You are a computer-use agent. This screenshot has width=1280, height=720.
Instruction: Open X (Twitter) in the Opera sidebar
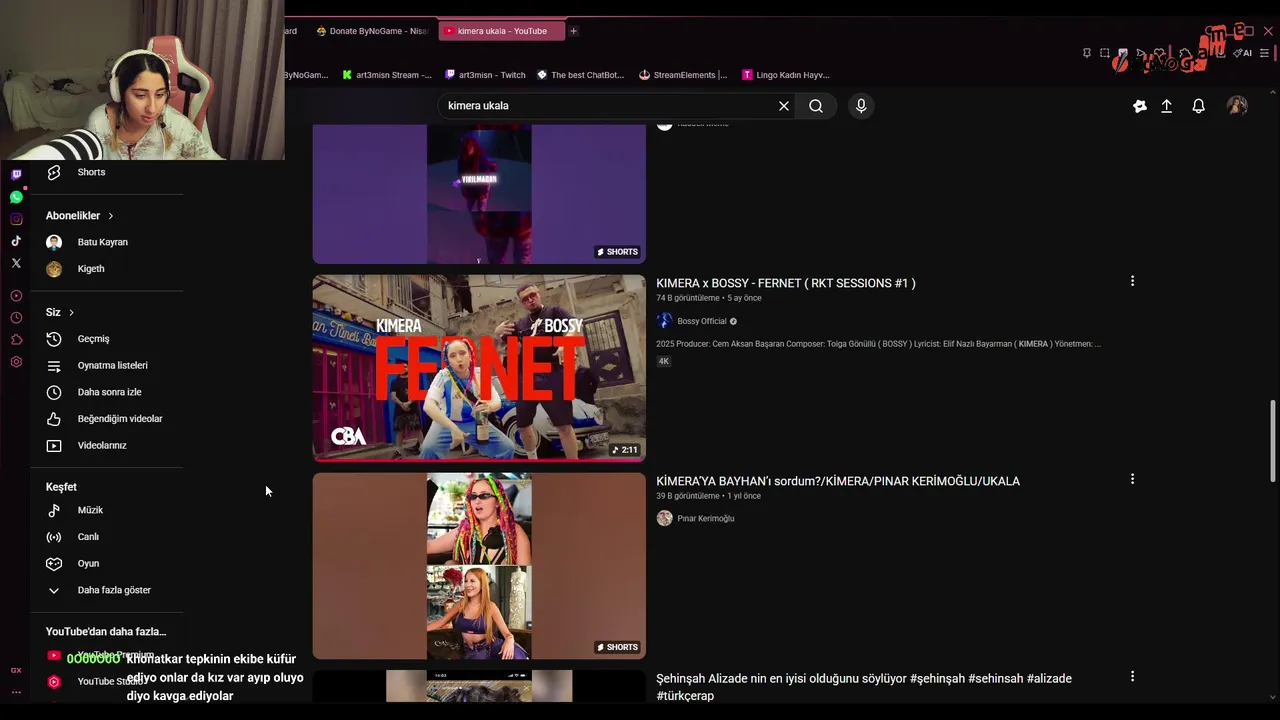16,263
